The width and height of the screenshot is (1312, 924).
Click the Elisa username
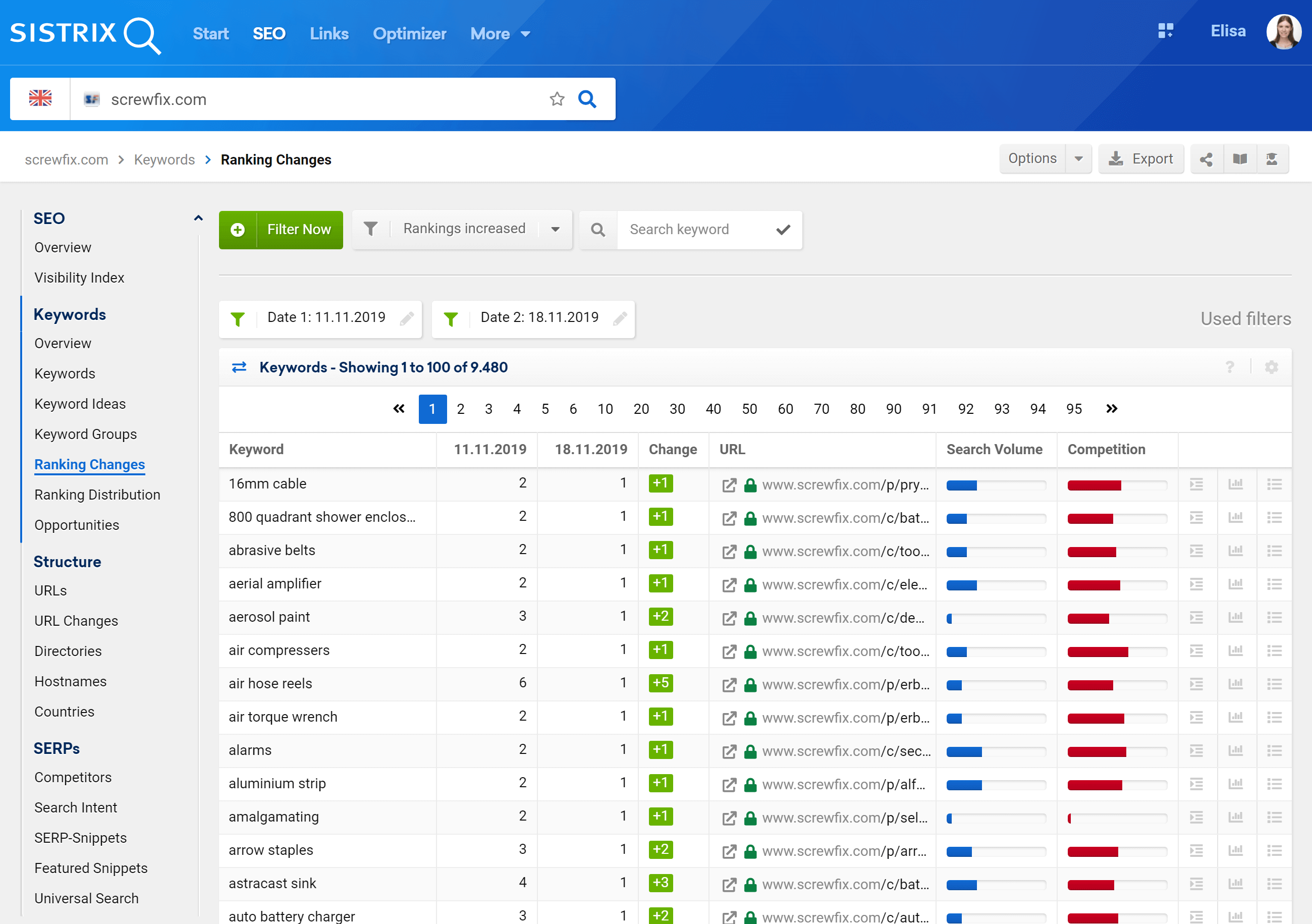coord(1228,31)
